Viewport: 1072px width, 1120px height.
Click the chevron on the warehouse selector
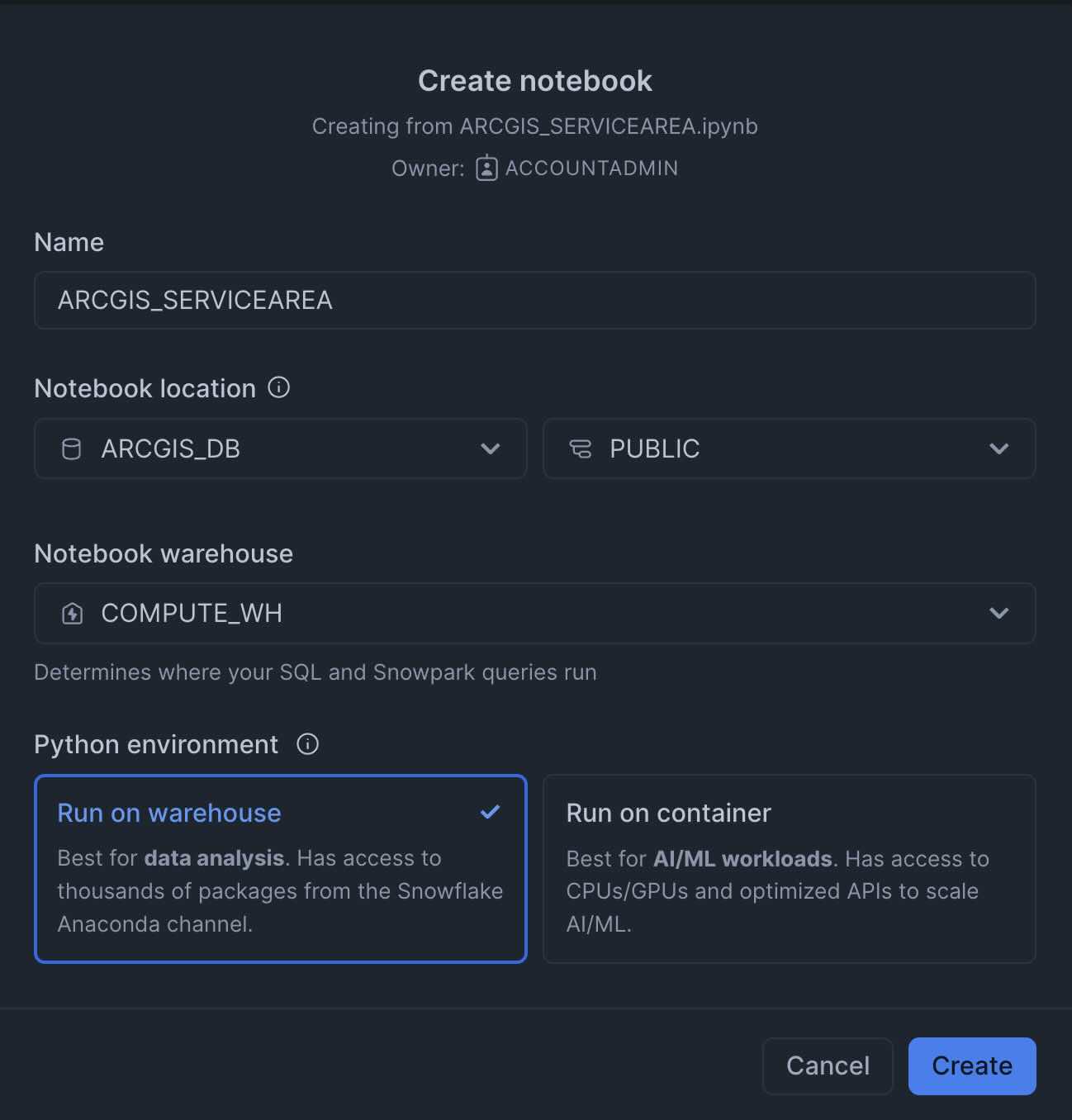[998, 613]
